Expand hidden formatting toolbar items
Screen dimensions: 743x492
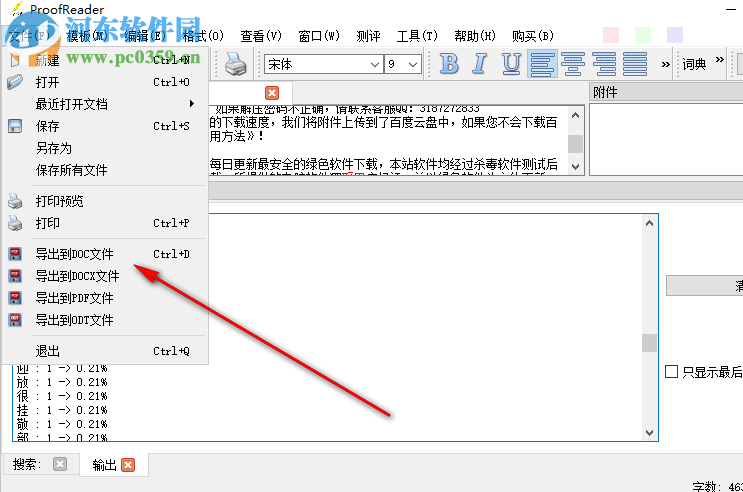click(x=666, y=64)
